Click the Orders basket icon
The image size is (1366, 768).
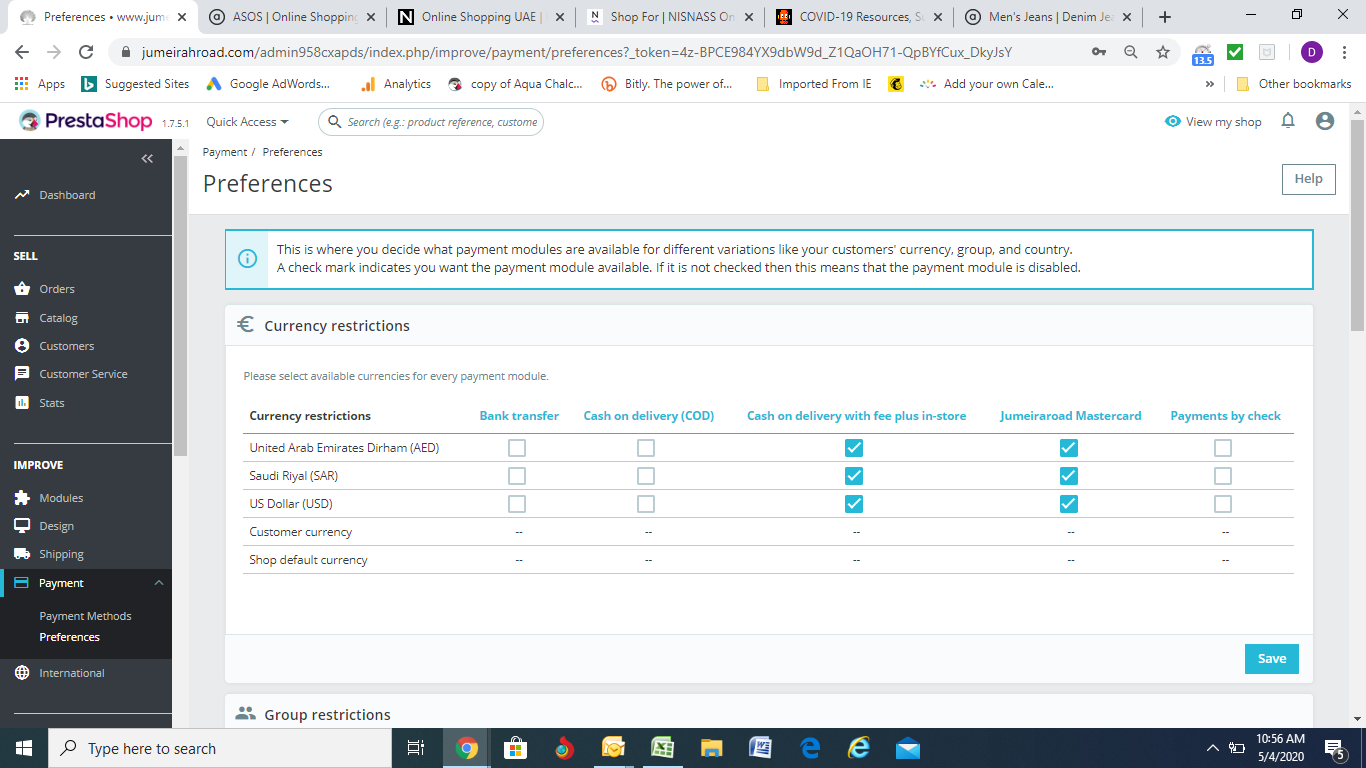(x=22, y=289)
